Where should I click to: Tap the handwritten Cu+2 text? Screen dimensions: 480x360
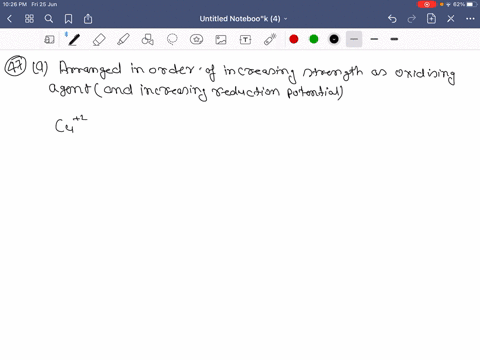click(71, 124)
